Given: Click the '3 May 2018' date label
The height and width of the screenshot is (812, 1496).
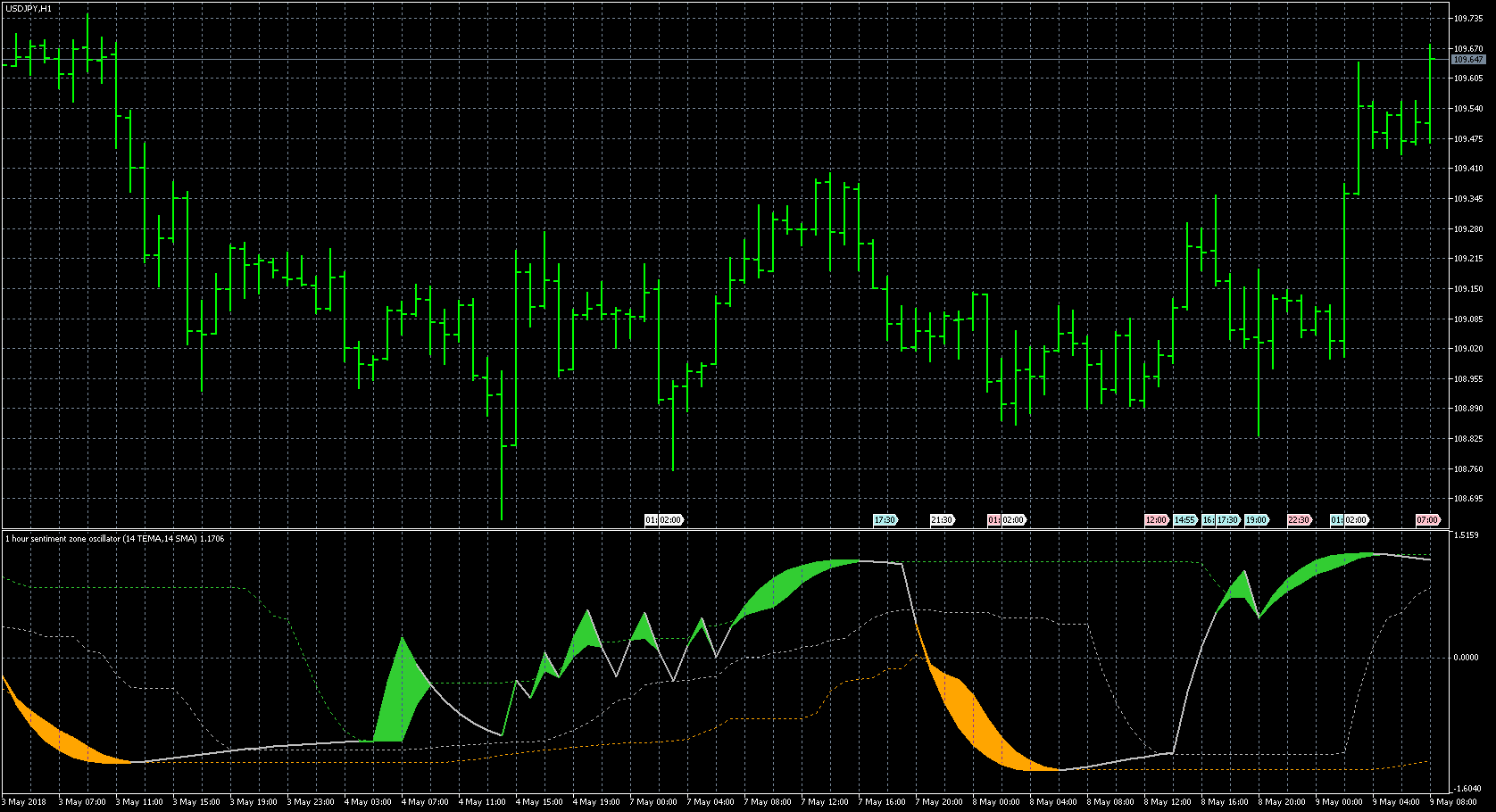Looking at the screenshot, I should [25, 802].
